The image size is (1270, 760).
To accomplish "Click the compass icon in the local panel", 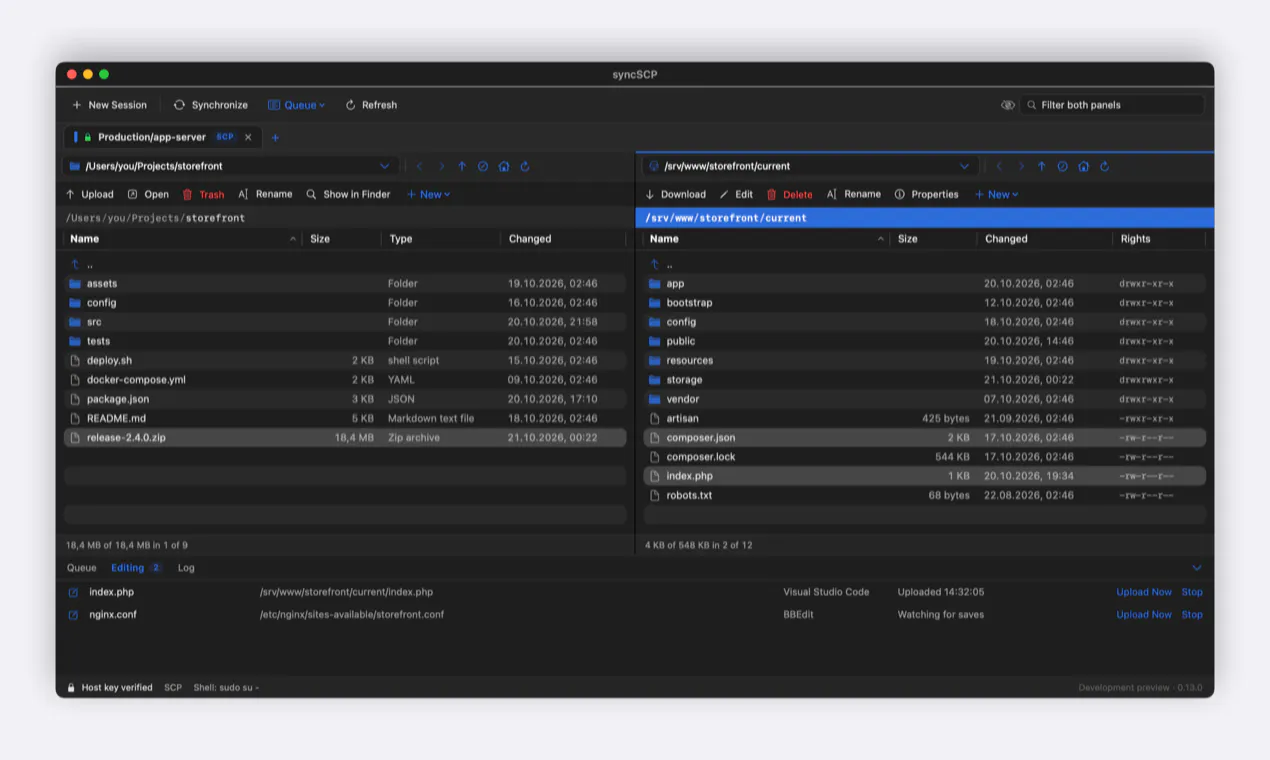I will click(x=483, y=166).
